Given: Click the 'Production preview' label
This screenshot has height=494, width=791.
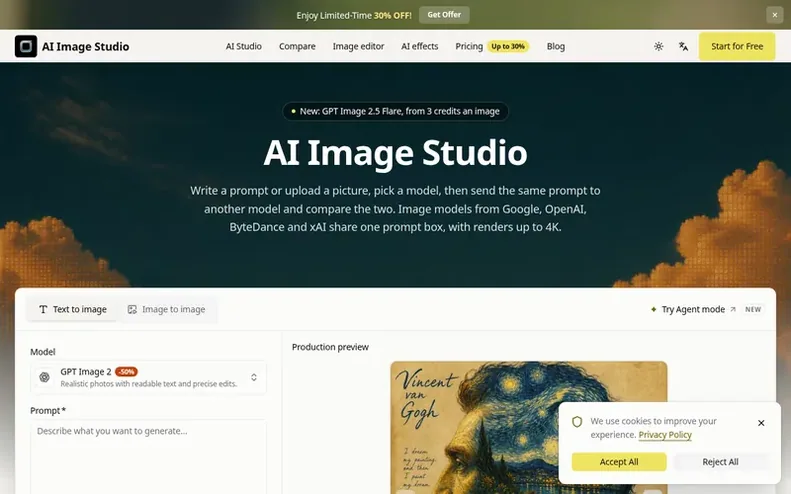Looking at the screenshot, I should [x=330, y=347].
